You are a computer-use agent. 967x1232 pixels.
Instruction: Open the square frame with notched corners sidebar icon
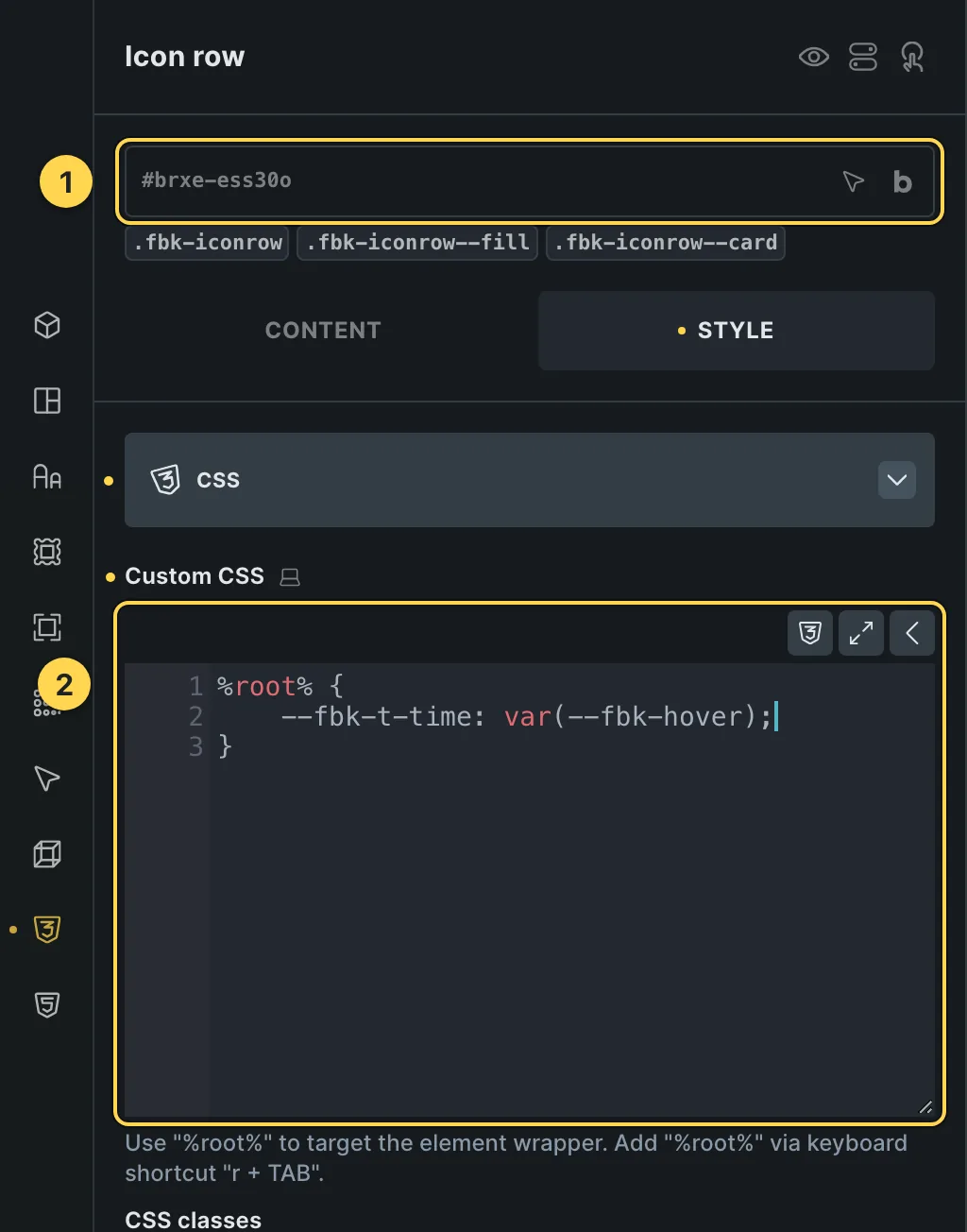(47, 552)
